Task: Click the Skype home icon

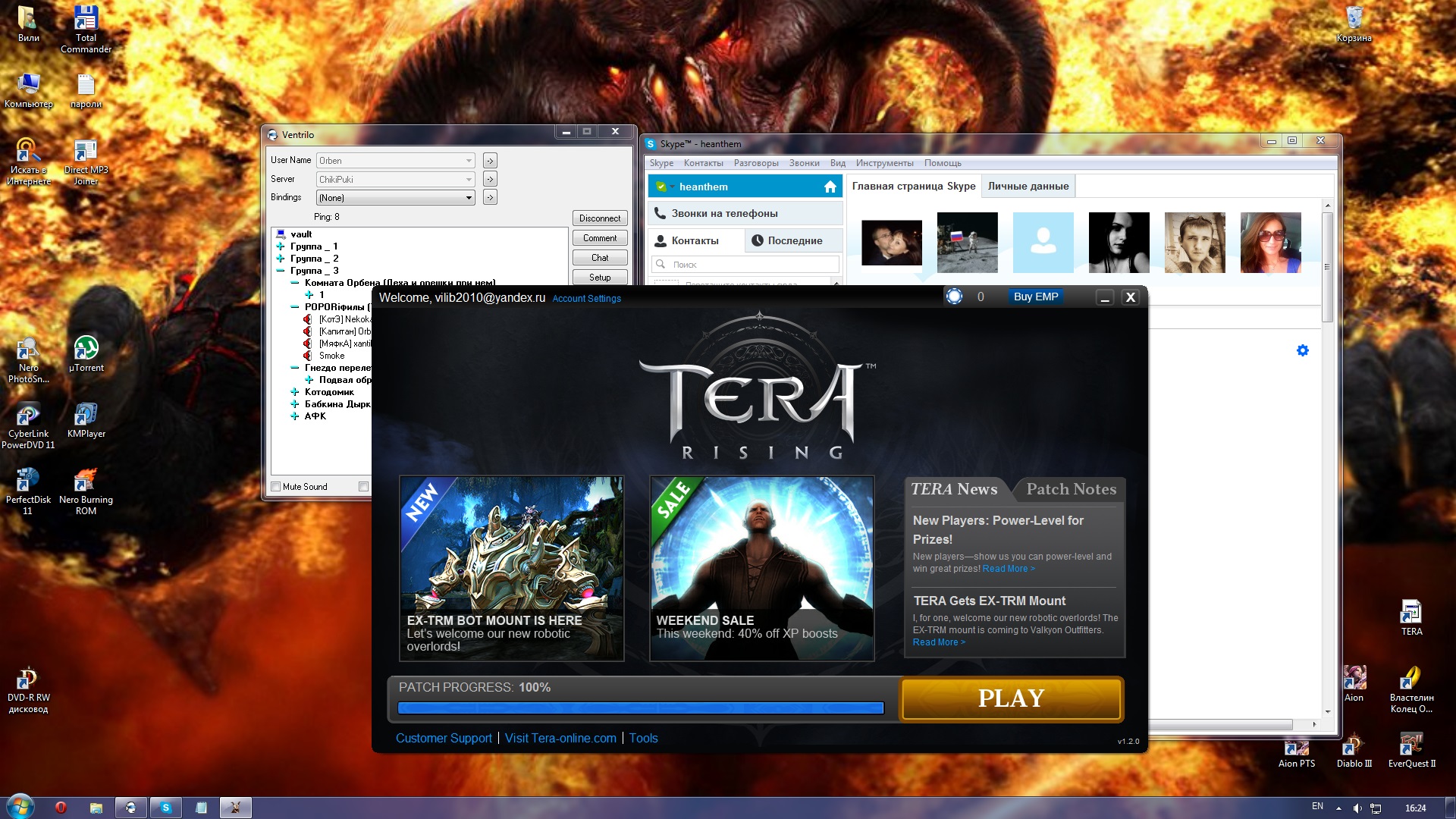Action: pos(830,187)
